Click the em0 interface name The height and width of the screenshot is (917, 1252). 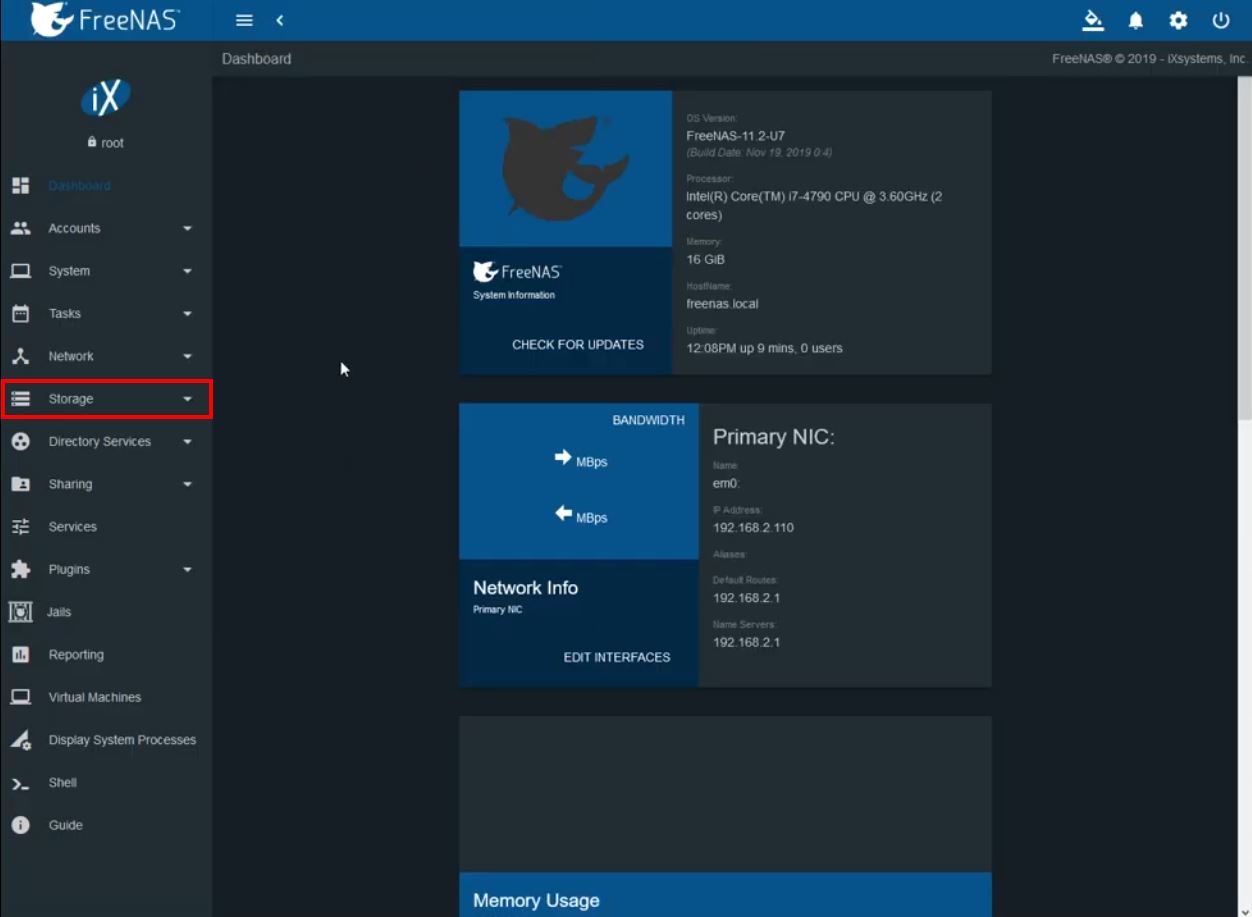[x=725, y=483]
